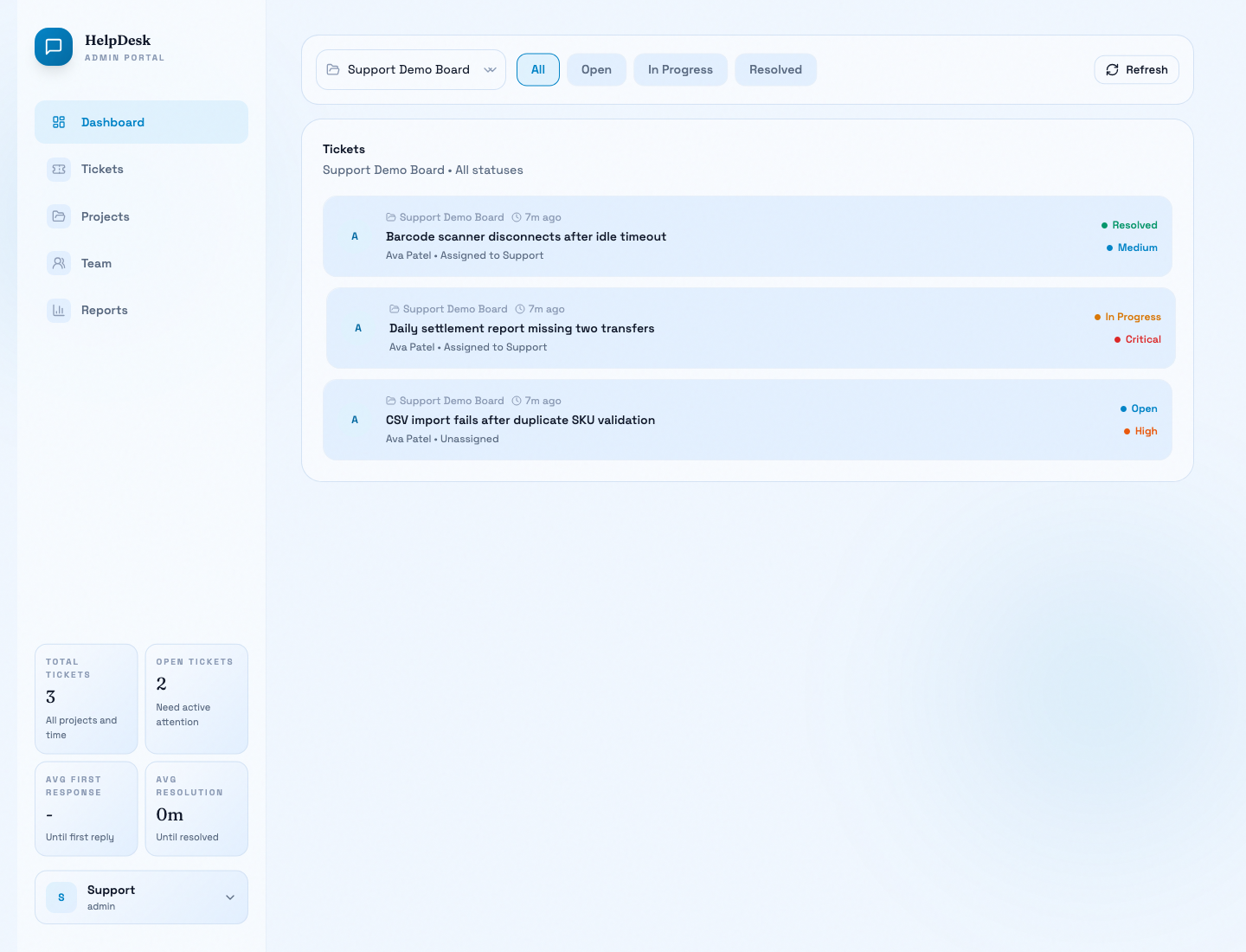Image resolution: width=1246 pixels, height=952 pixels.
Task: Click the Critical priority red indicator
Action: click(1118, 339)
